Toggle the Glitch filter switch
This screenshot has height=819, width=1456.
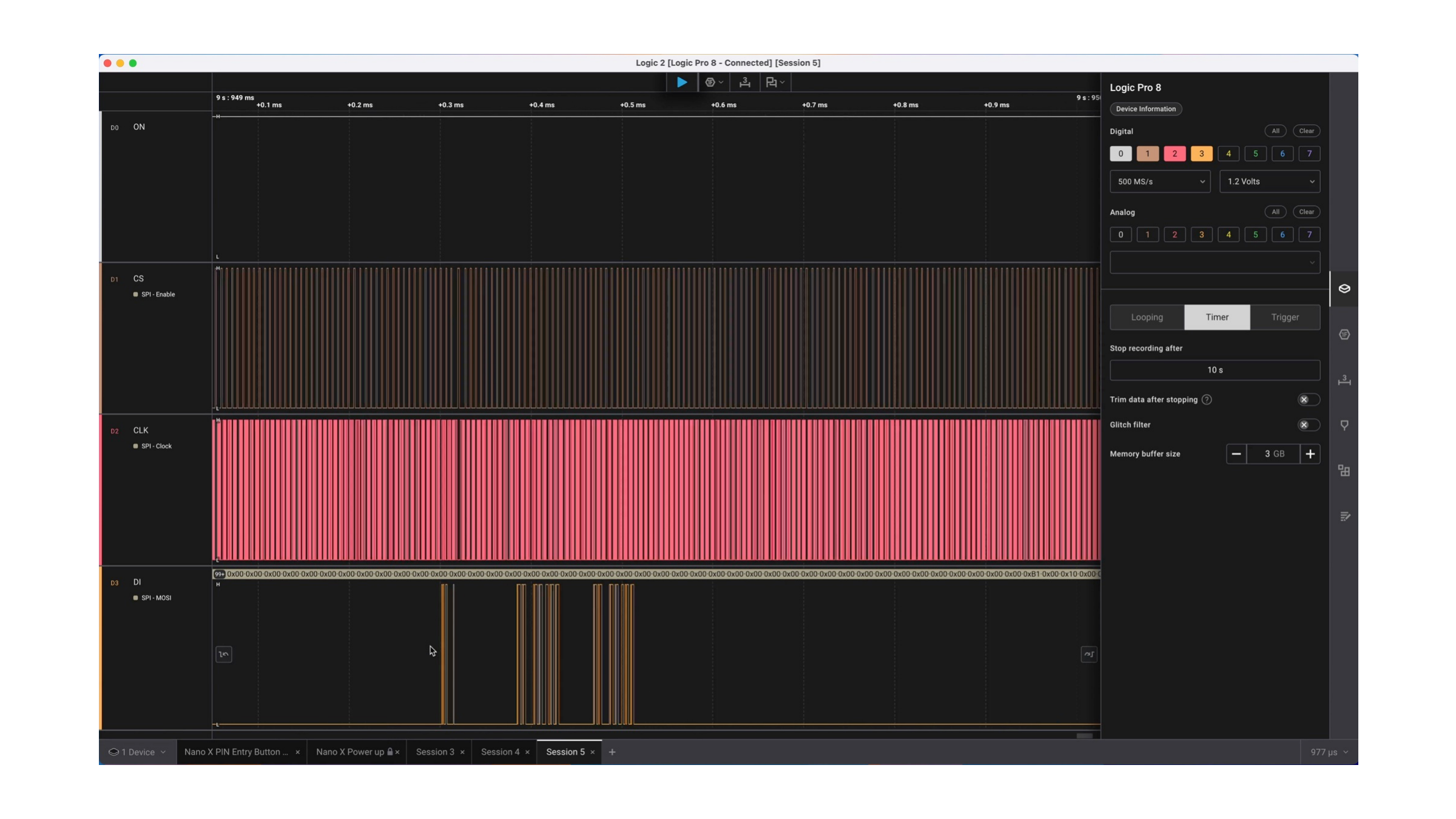click(1308, 425)
